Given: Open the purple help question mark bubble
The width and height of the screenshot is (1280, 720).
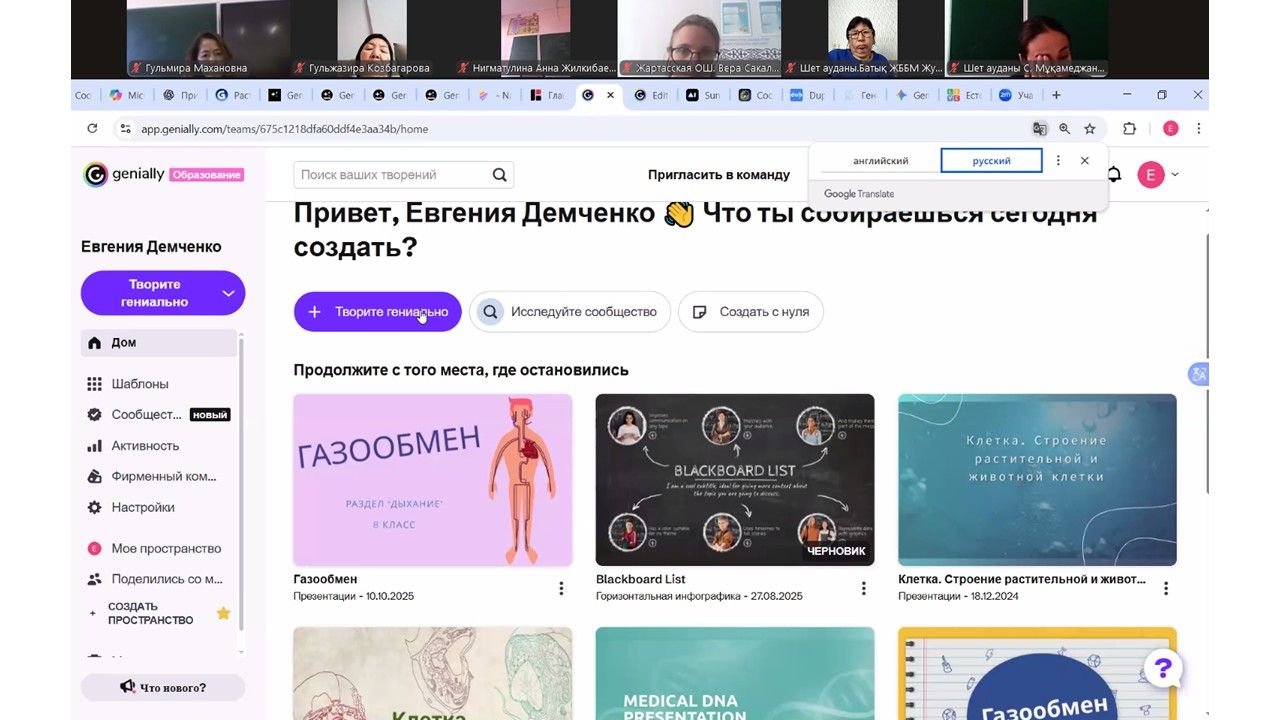Looking at the screenshot, I should pos(1163,669).
